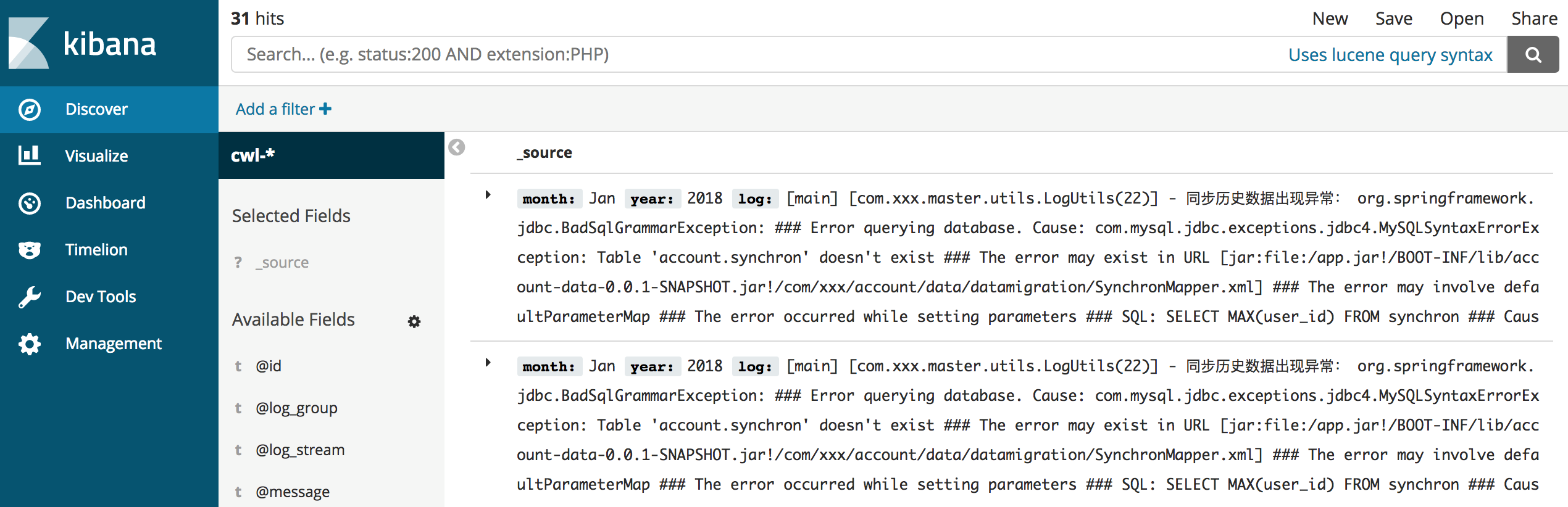Click the Available Fields heading

click(x=294, y=319)
